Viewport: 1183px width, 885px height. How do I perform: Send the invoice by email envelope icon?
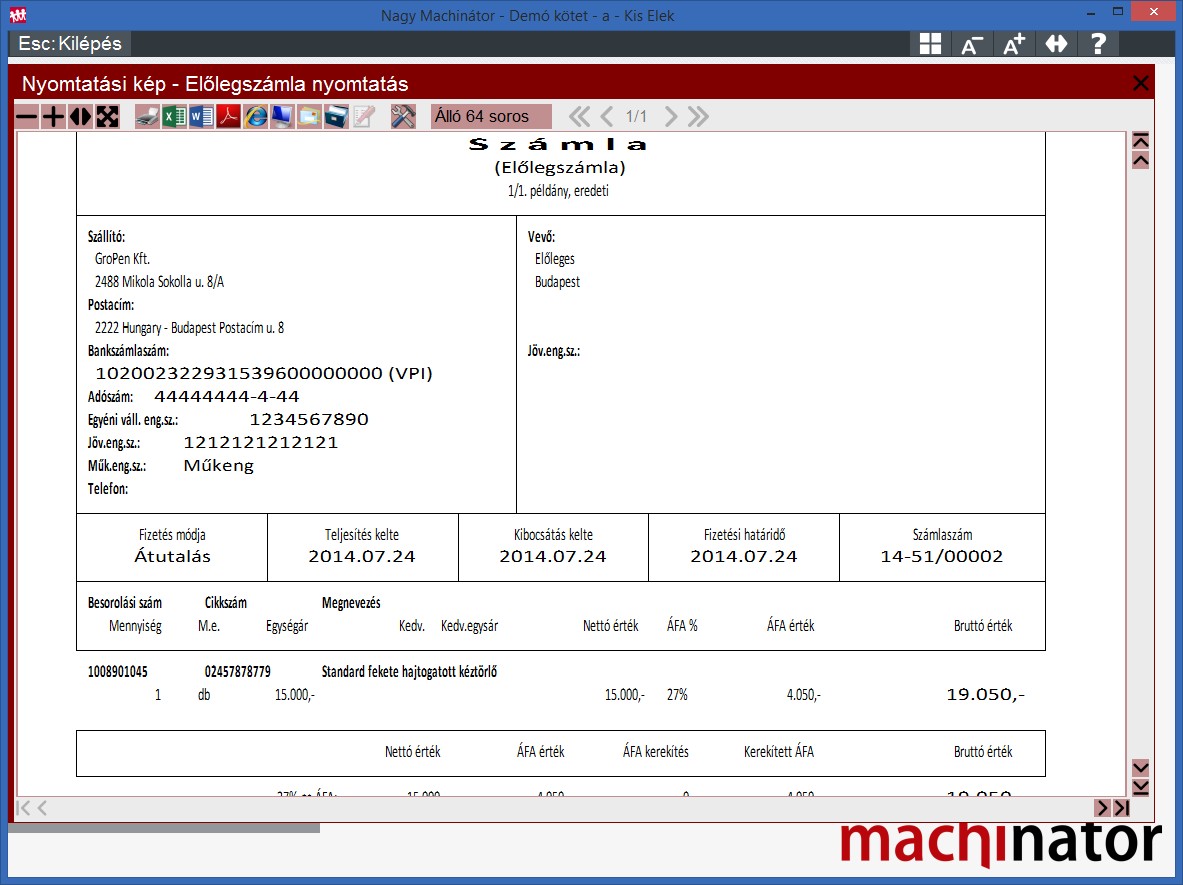coord(309,116)
